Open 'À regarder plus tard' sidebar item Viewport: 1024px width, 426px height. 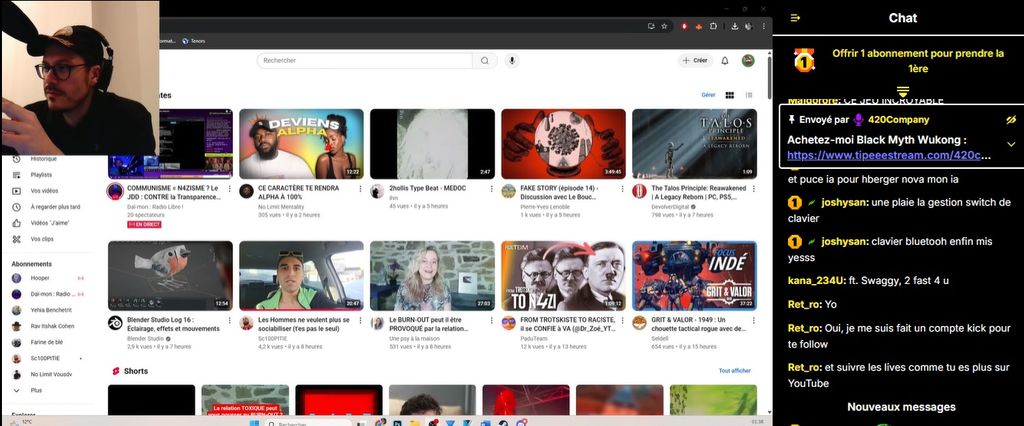pos(55,207)
